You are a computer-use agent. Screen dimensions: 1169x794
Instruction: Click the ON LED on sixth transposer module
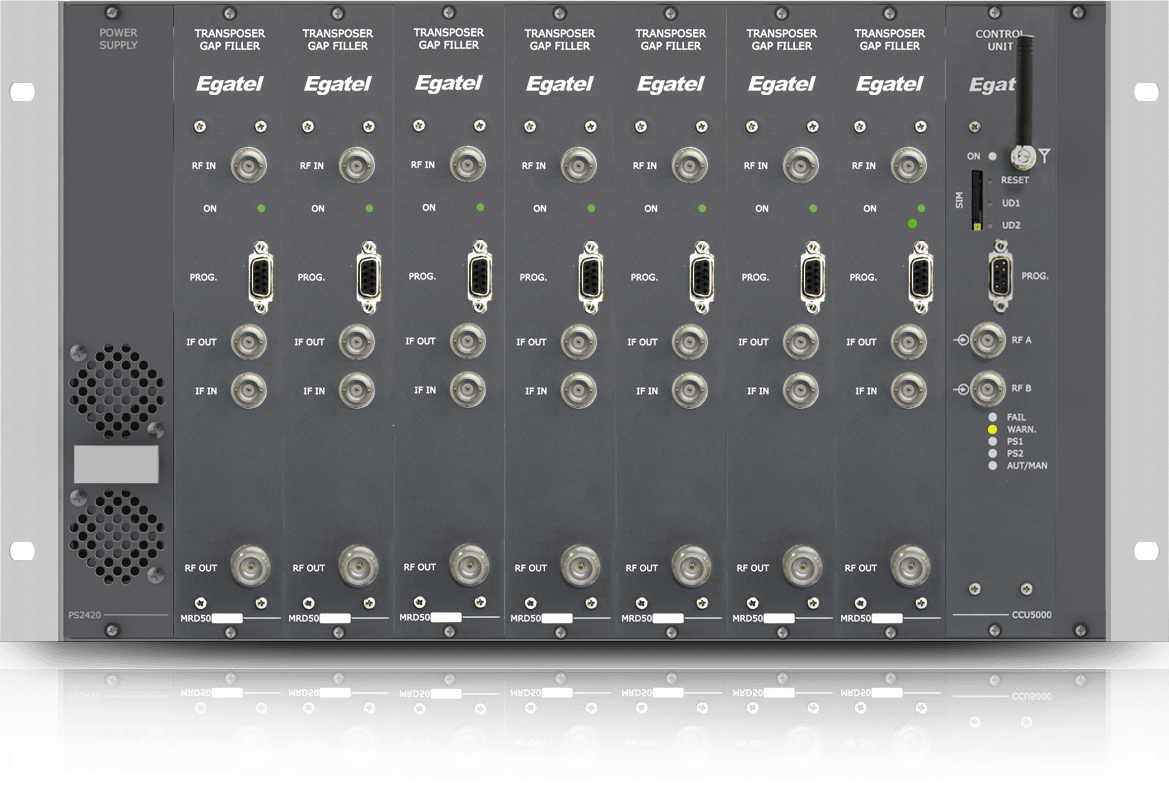tap(813, 208)
